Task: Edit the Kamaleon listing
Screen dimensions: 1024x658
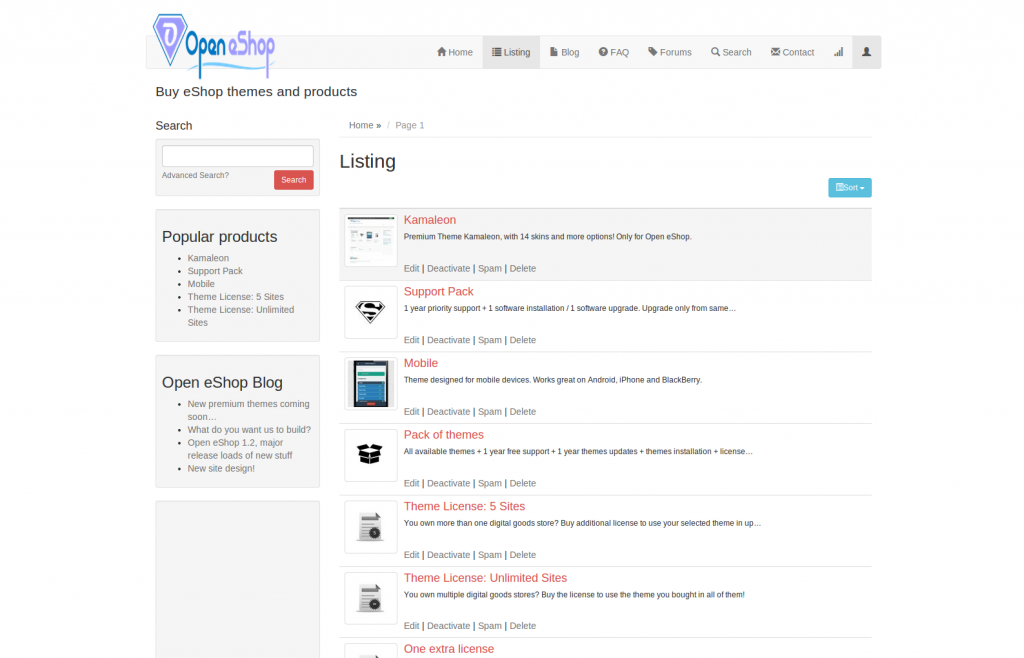Action: tap(411, 268)
